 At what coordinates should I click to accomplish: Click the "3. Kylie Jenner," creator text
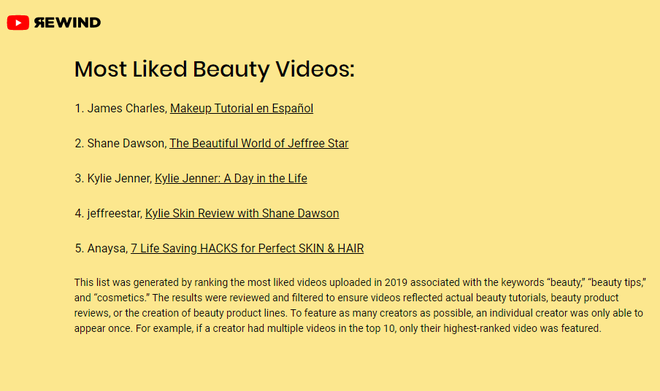pyautogui.click(x=113, y=178)
